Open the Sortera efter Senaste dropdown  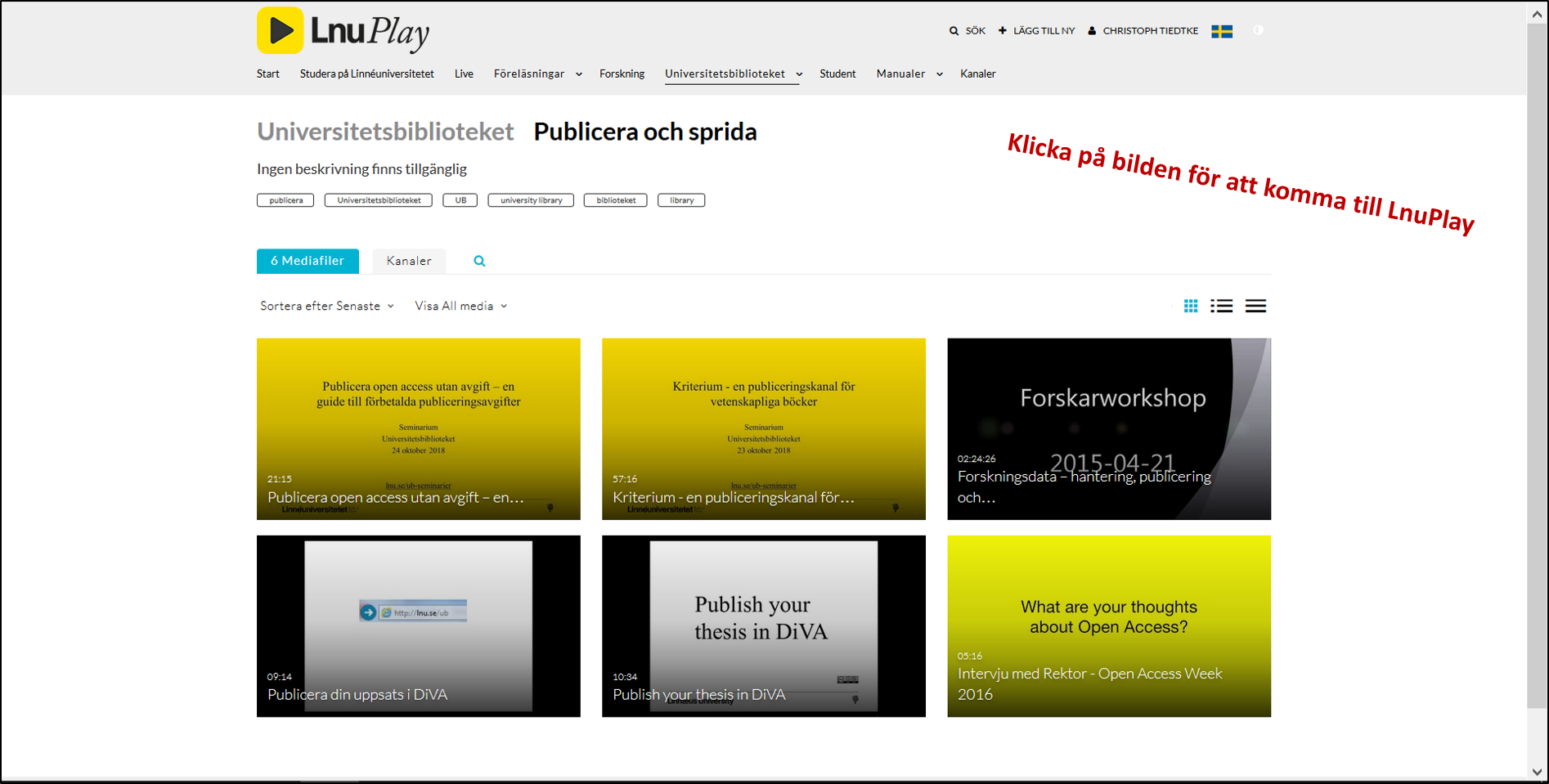(x=327, y=306)
